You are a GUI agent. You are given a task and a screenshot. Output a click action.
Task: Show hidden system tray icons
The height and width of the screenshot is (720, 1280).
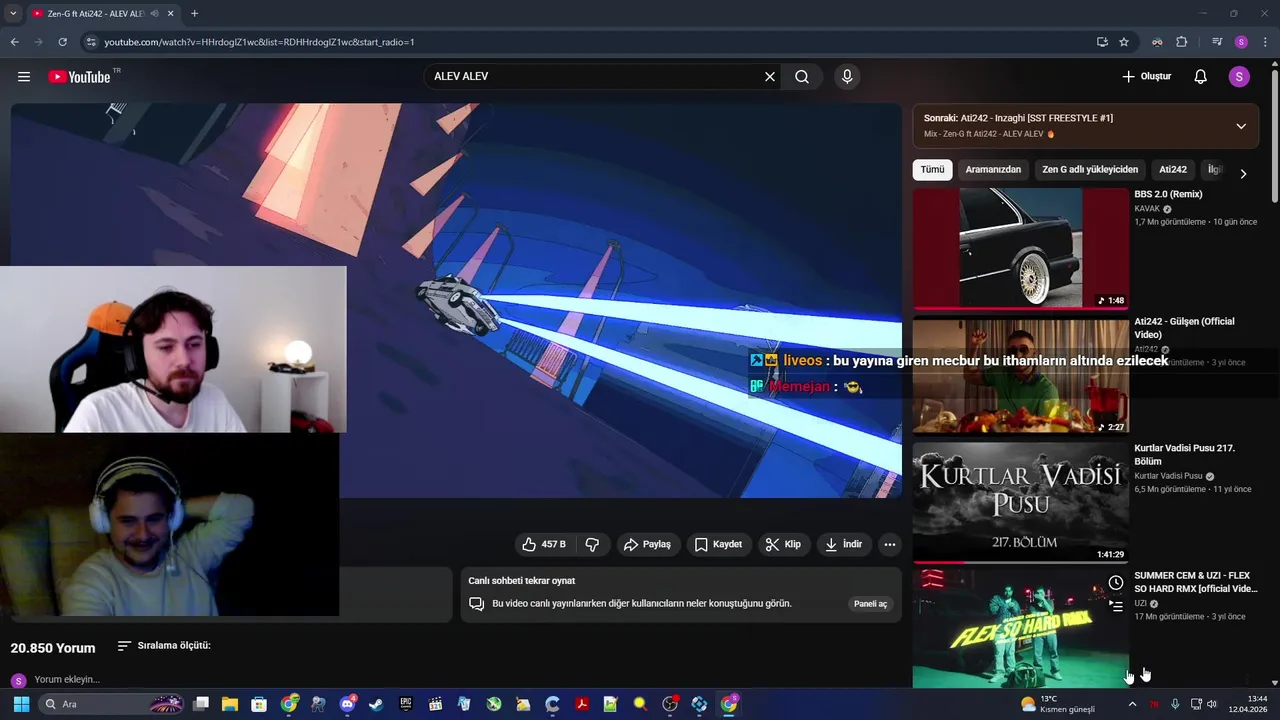pos(1132,704)
